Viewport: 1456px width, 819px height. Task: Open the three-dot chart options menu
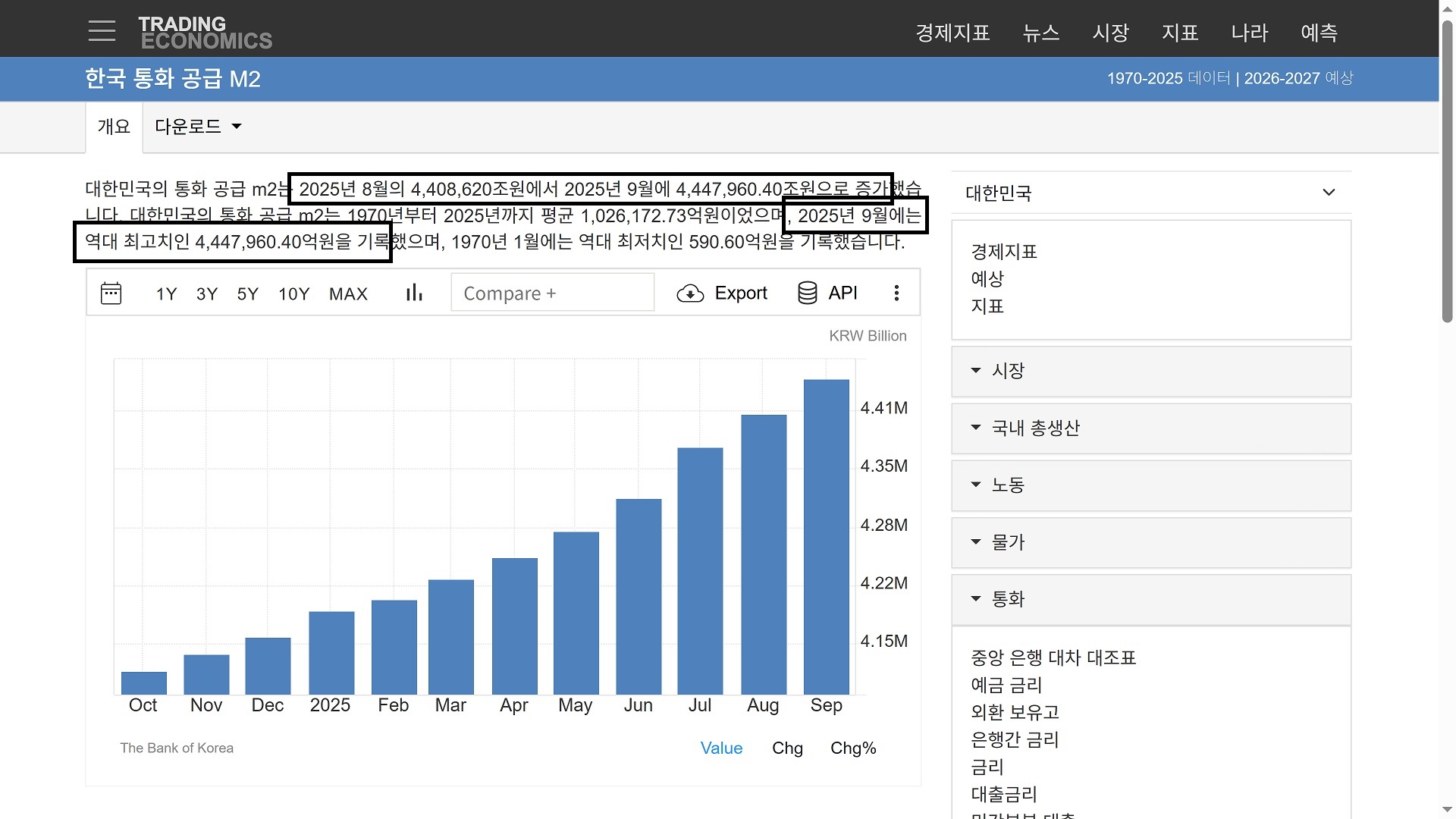(896, 293)
